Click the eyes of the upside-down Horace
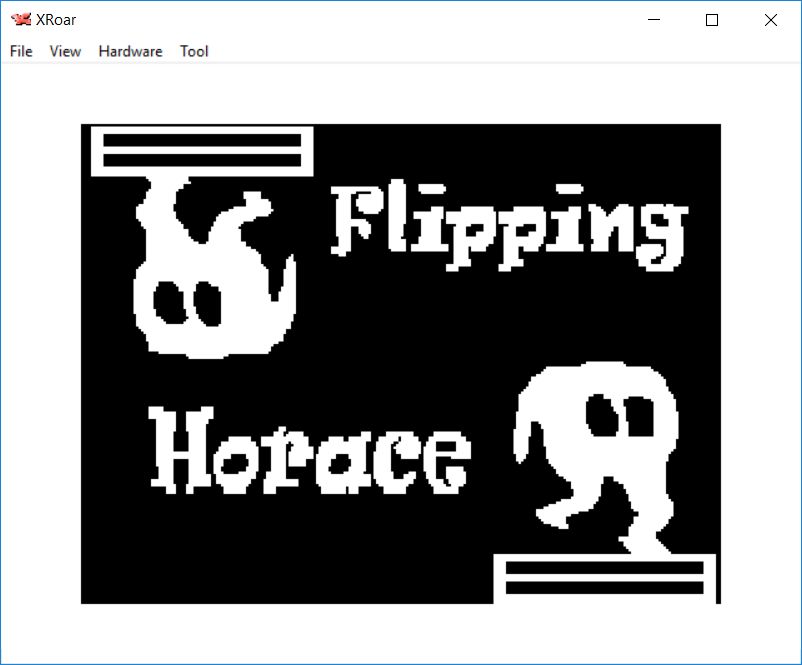This screenshot has height=665, width=802. (187, 300)
